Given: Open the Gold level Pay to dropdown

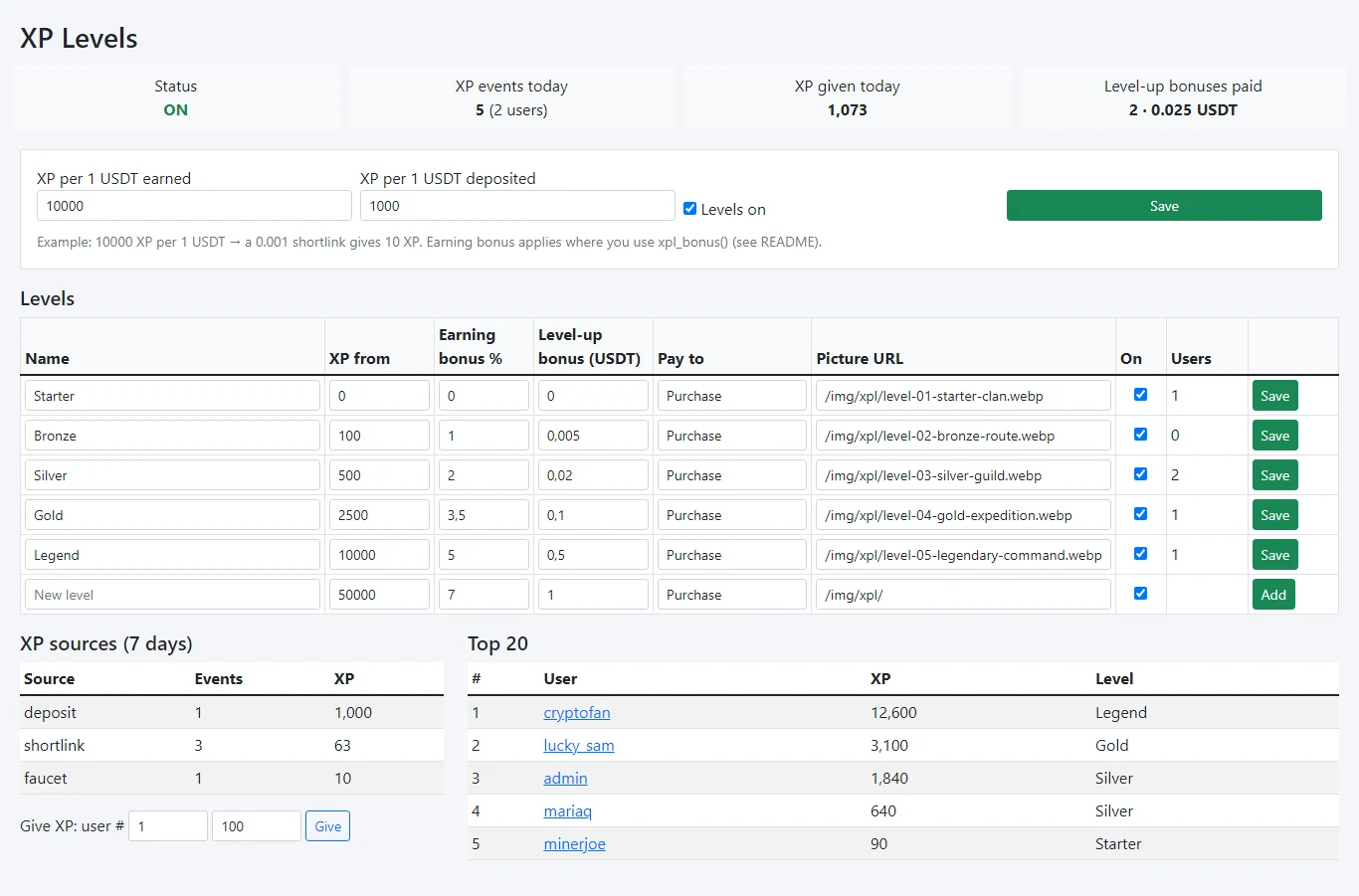Looking at the screenshot, I should (x=732, y=515).
